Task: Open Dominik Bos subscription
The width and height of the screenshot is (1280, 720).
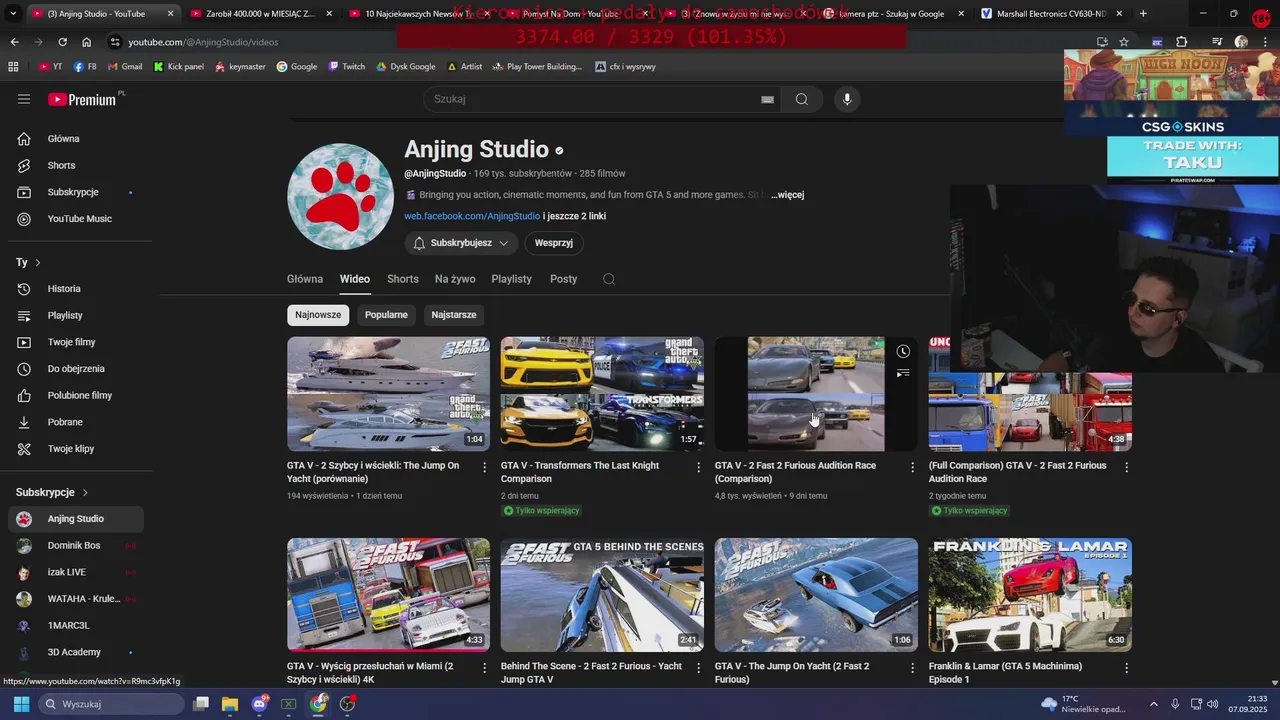Action: [x=76, y=546]
